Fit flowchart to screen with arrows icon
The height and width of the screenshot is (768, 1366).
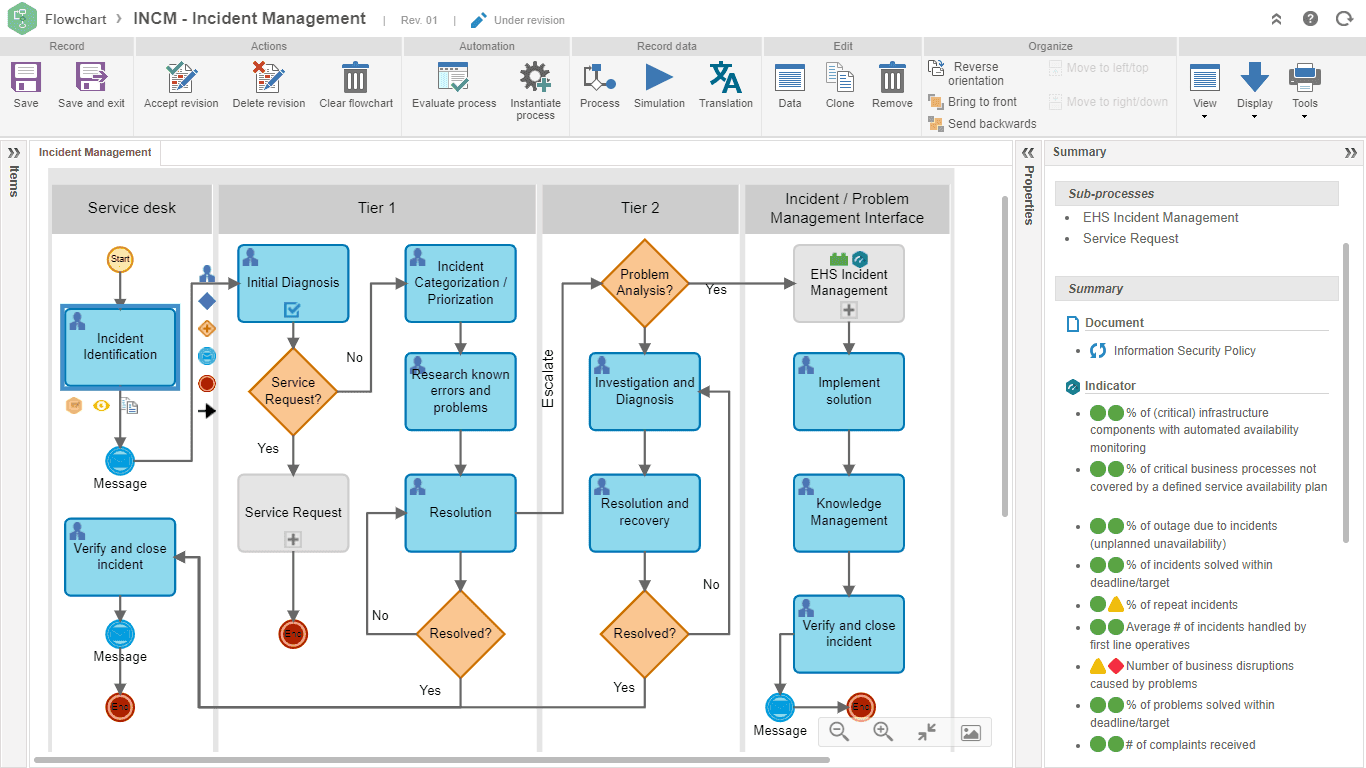pyautogui.click(x=927, y=732)
